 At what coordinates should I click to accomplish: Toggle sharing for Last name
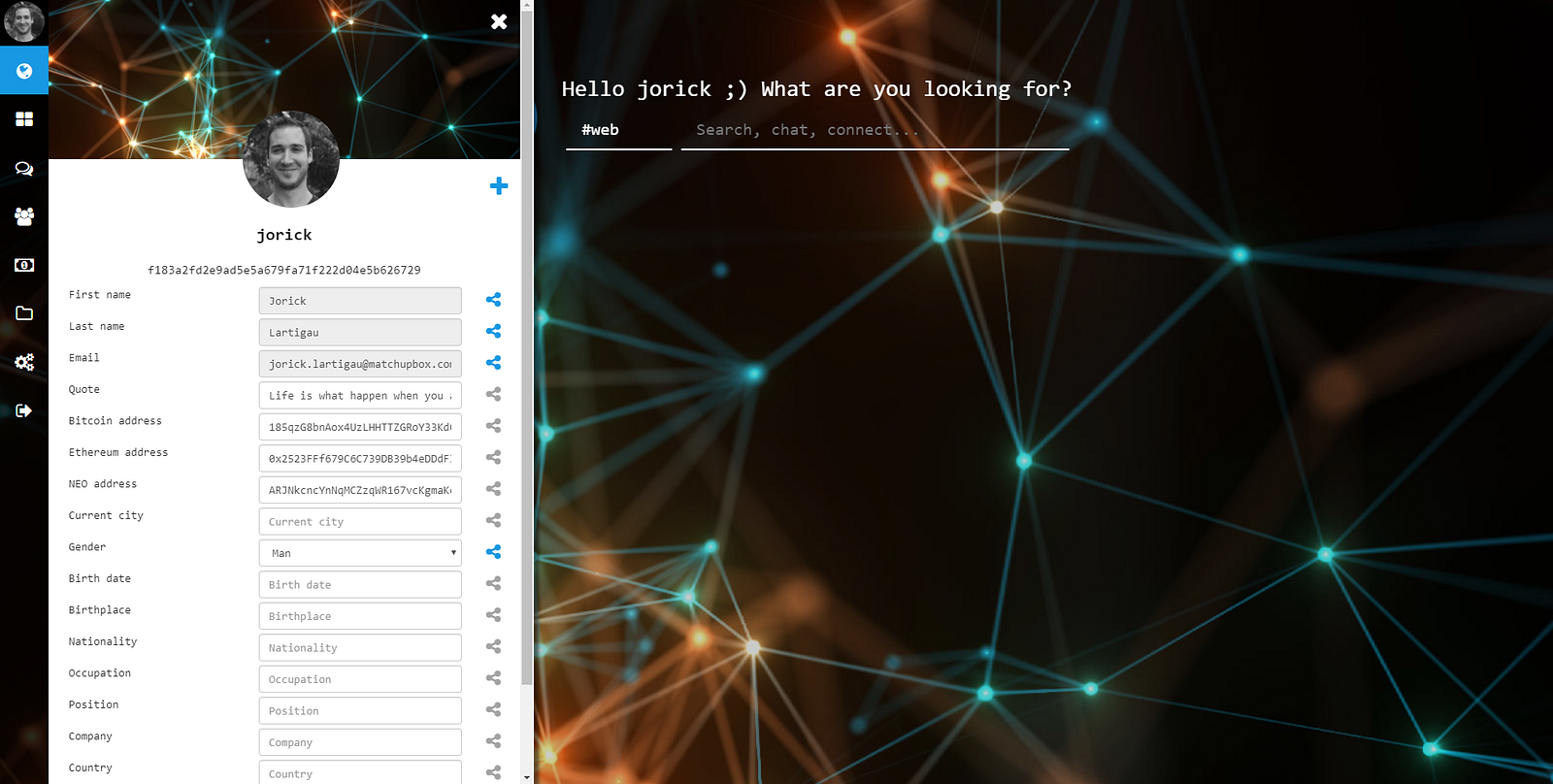coord(493,331)
